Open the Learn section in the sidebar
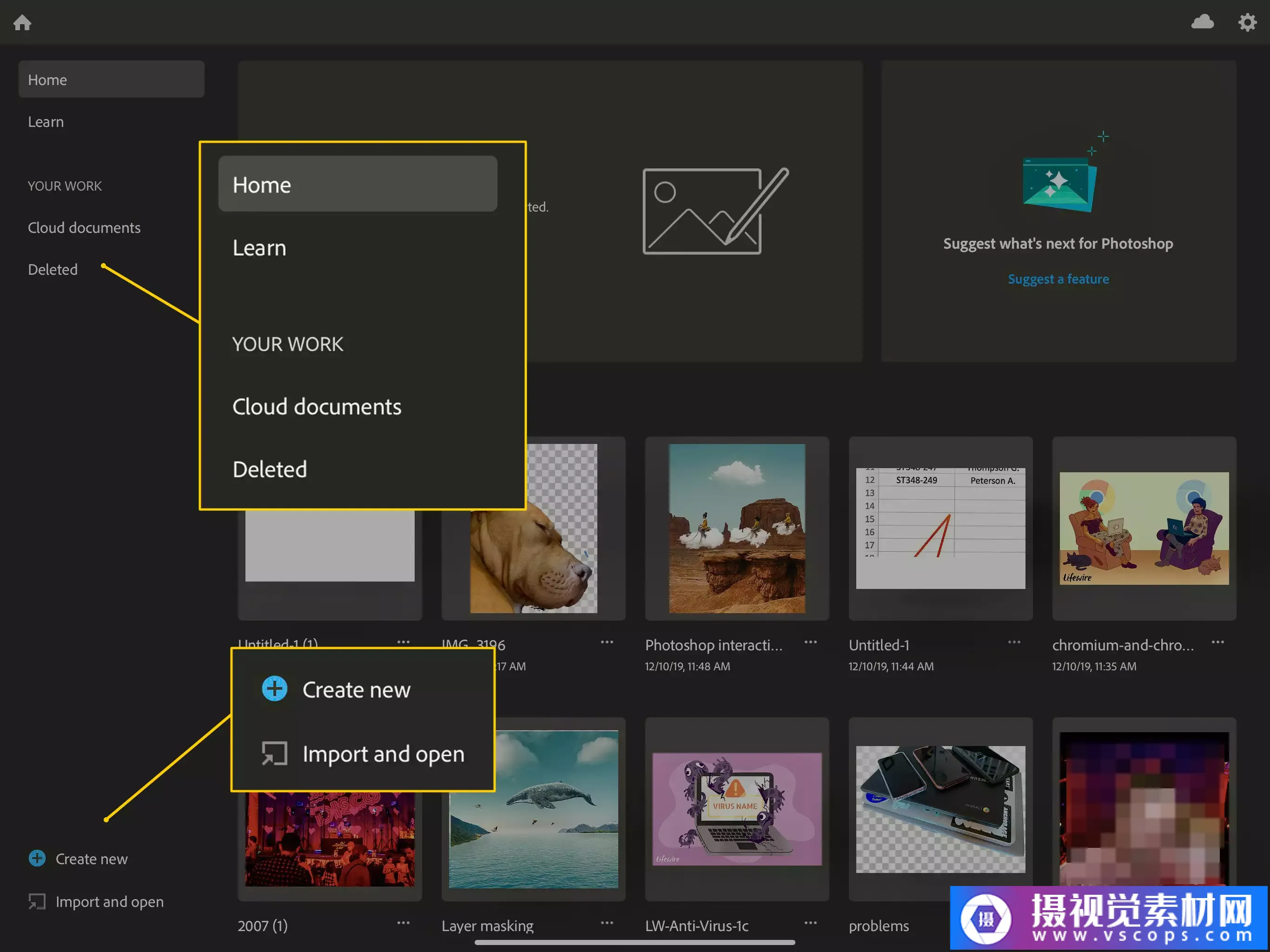1270x952 pixels. click(46, 122)
